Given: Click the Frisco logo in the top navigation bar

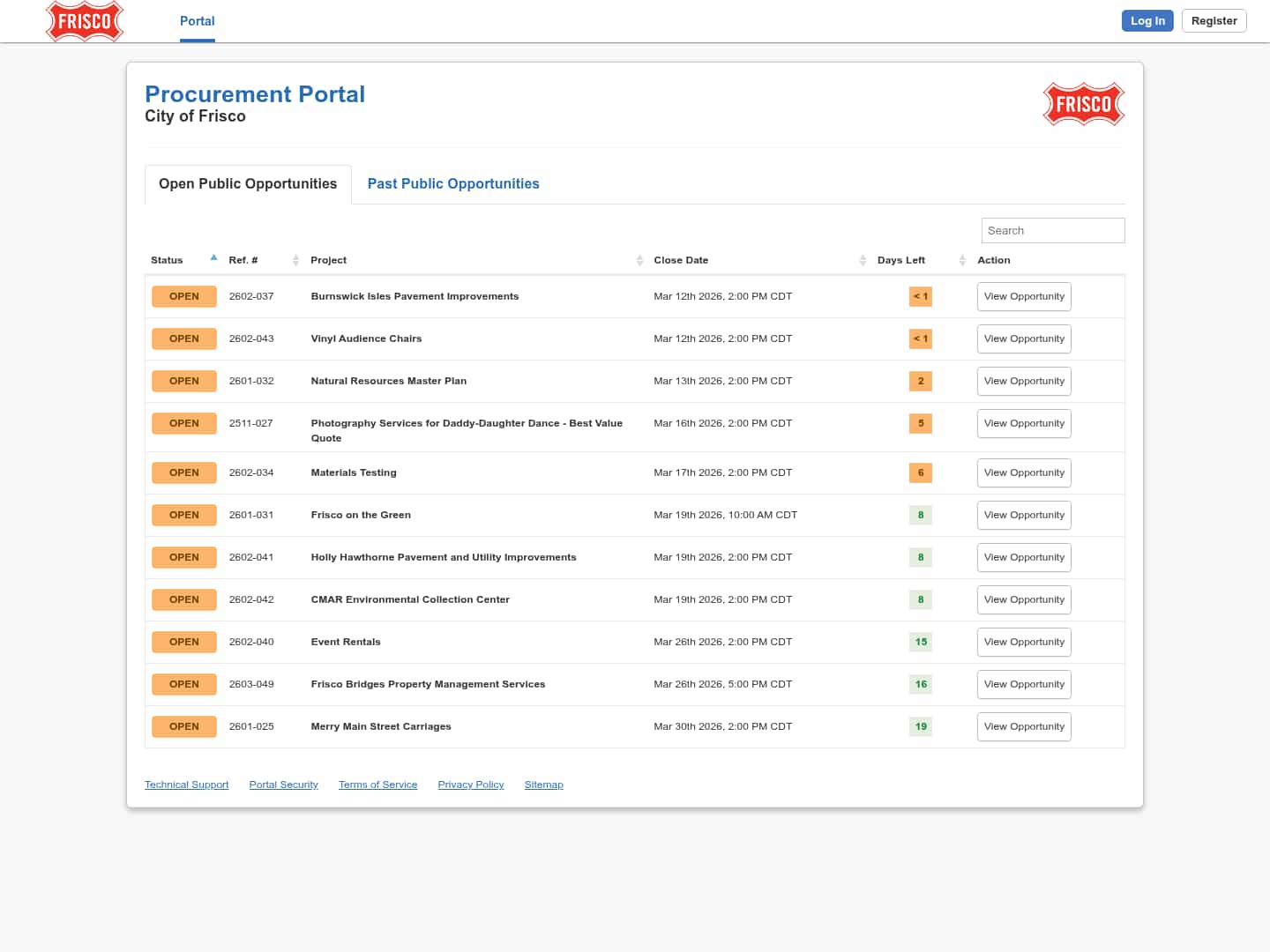Looking at the screenshot, I should (85, 21).
